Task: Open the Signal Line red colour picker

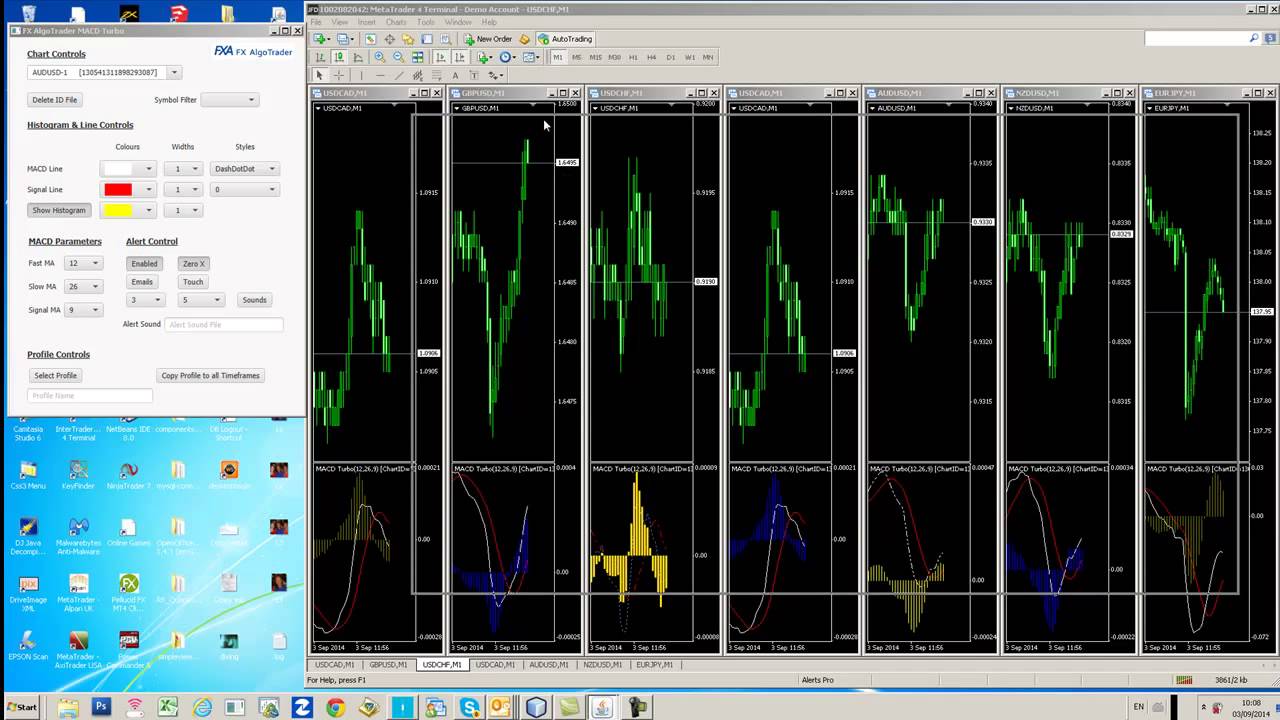Action: point(129,189)
